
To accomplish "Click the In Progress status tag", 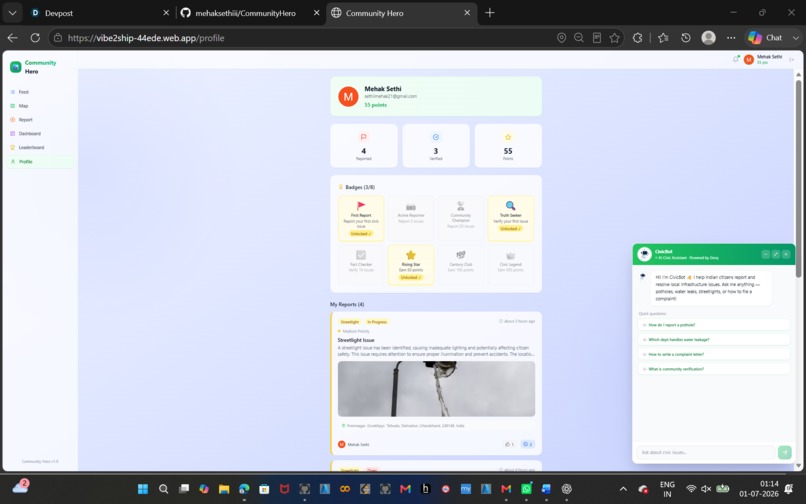I will [x=377, y=322].
